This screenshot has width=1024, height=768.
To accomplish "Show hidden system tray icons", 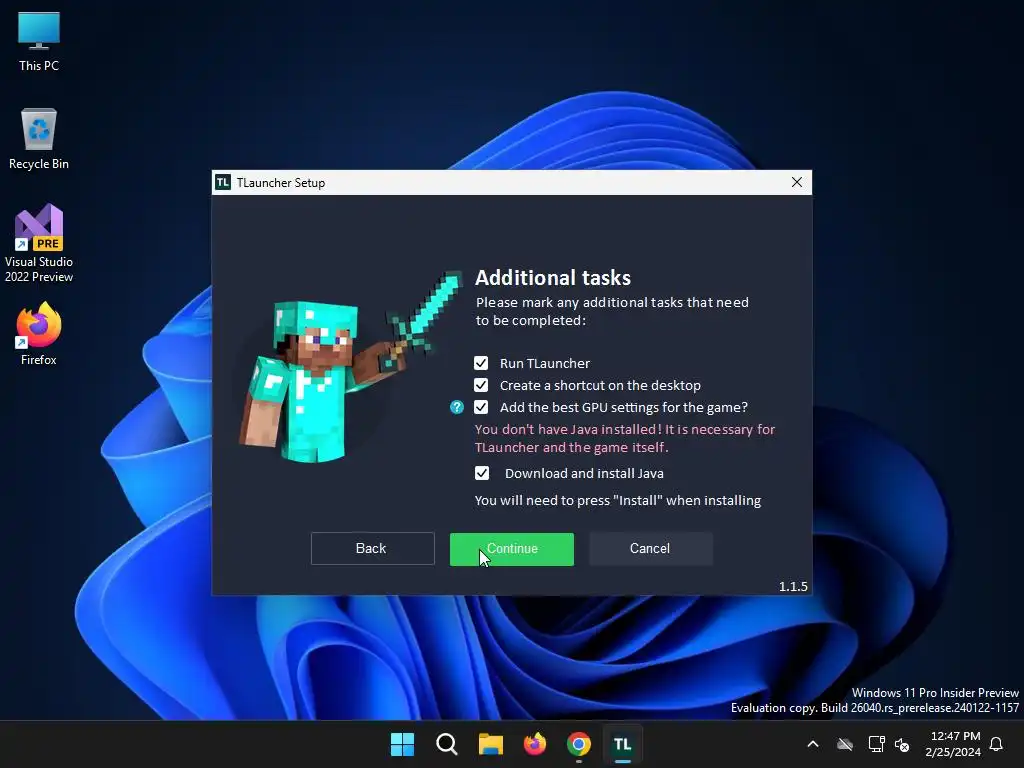I will pos(813,744).
